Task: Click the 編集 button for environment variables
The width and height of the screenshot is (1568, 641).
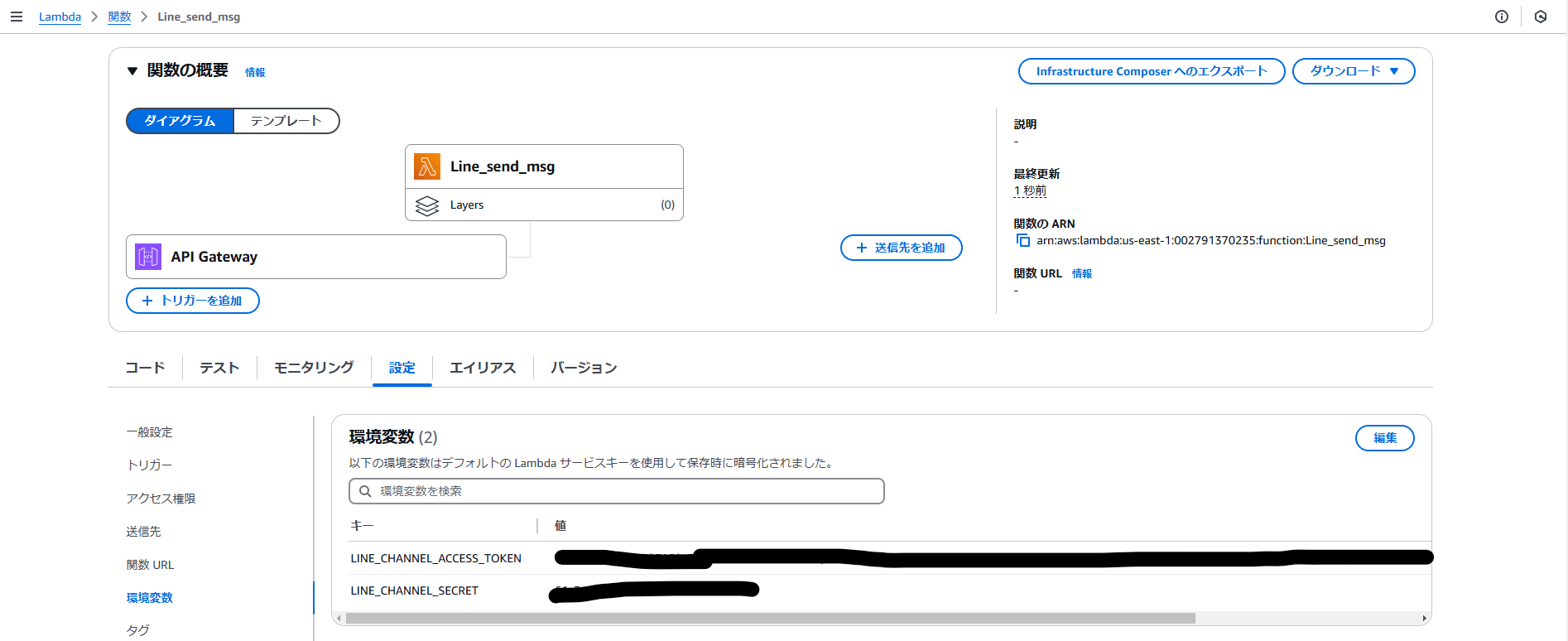Action: [1385, 438]
